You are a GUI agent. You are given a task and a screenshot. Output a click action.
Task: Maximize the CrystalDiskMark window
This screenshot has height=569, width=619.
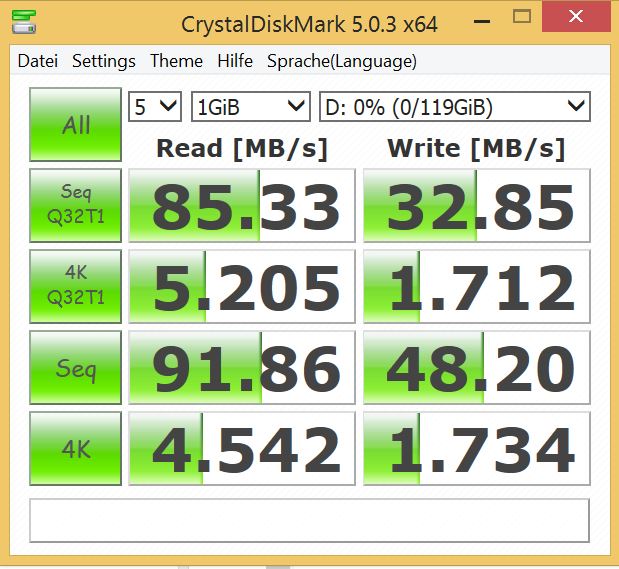click(x=521, y=17)
